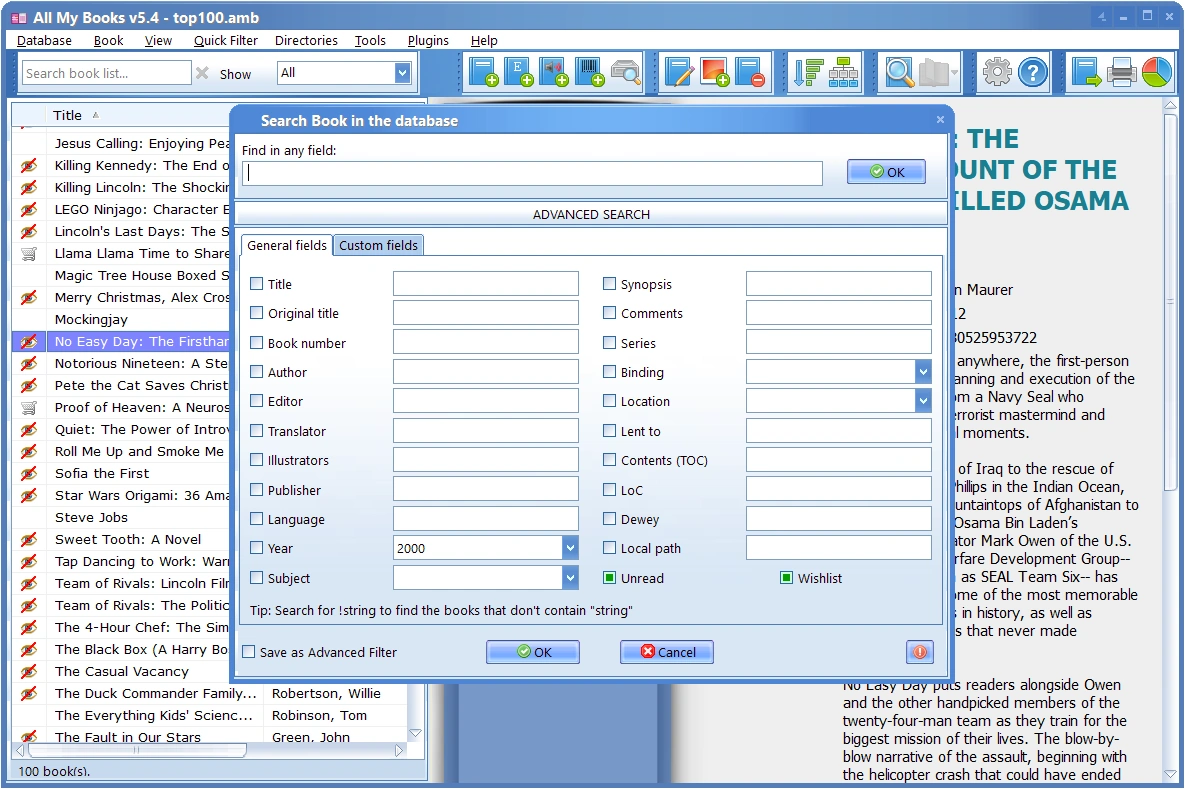The height and width of the screenshot is (789, 1185).
Task: Click the red reset button in dialog
Action: [919, 651]
